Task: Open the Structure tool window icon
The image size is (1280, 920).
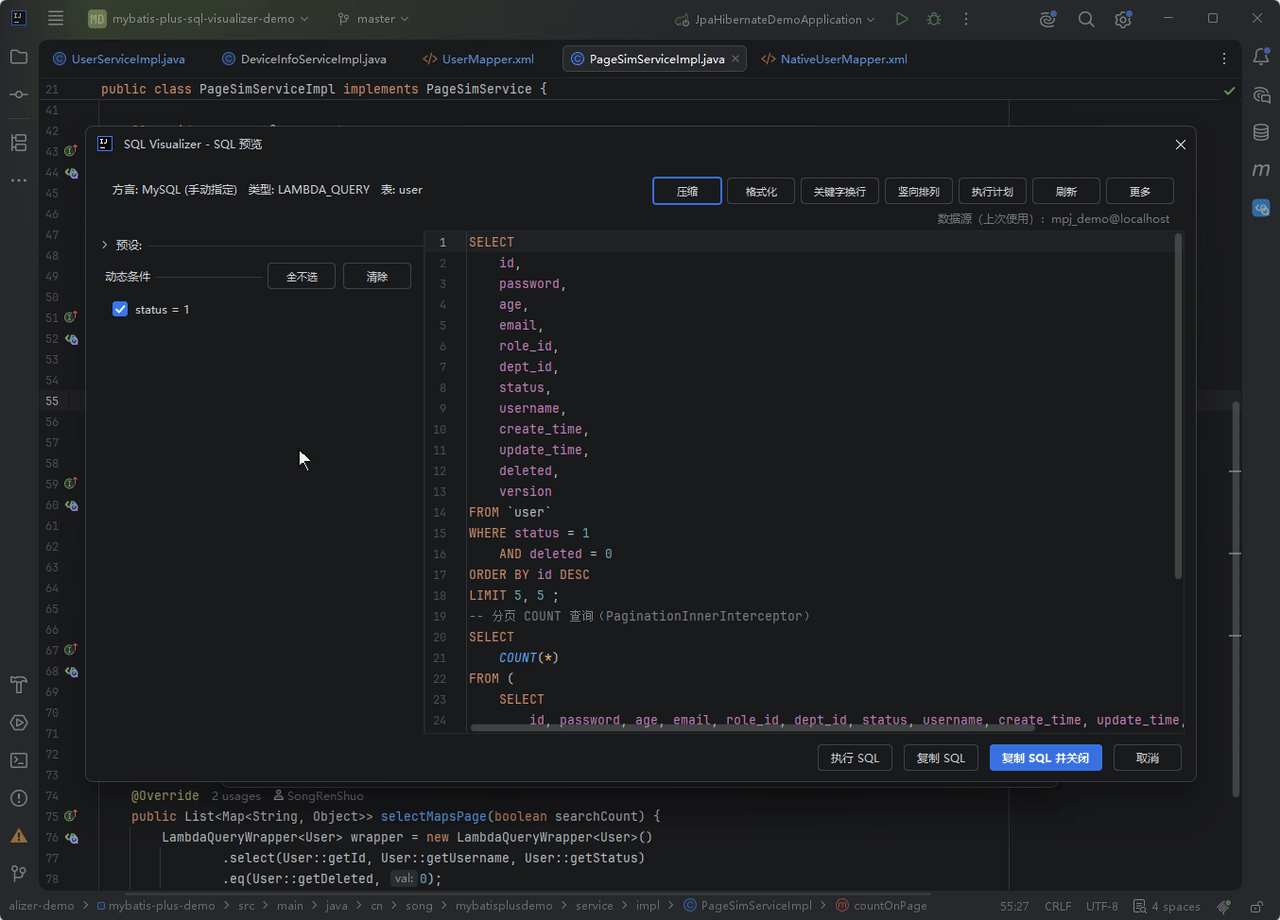Action: (x=19, y=142)
